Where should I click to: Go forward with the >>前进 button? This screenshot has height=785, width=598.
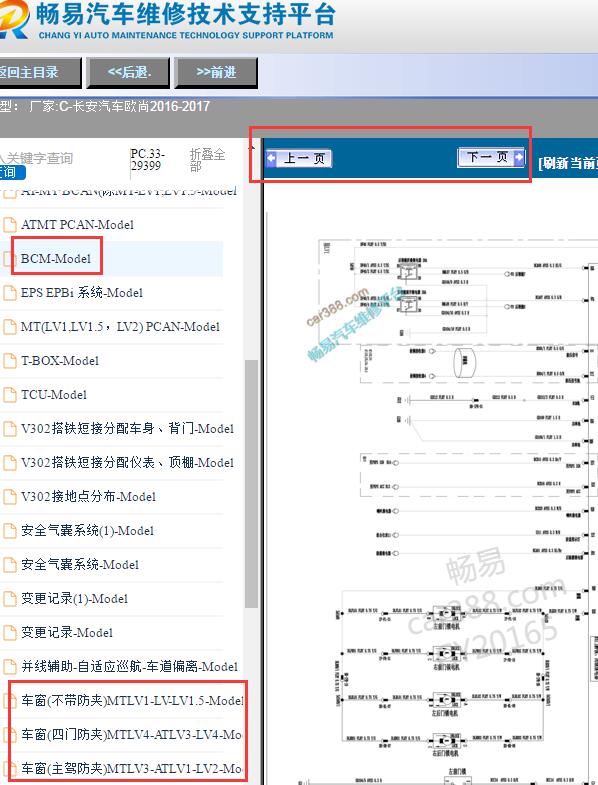coord(216,73)
